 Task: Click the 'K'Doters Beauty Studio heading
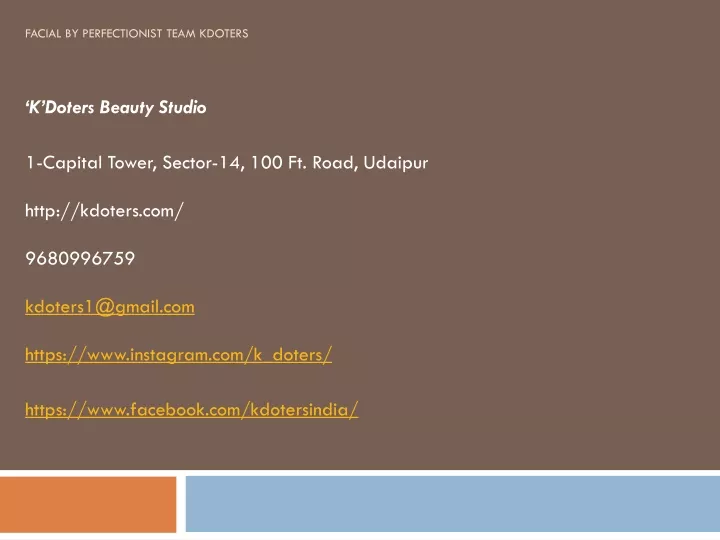116,107
